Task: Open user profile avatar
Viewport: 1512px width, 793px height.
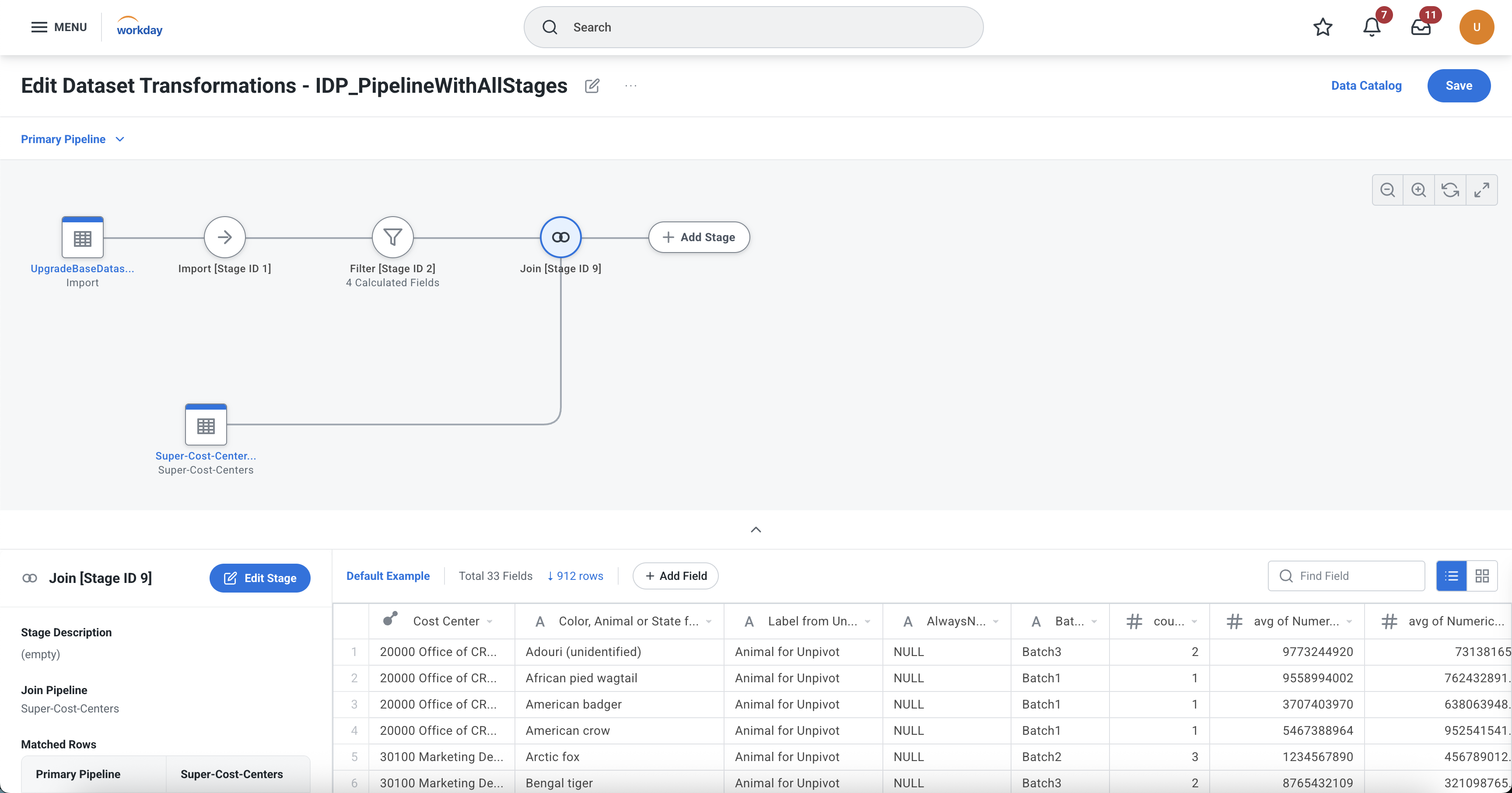Action: click(x=1476, y=27)
